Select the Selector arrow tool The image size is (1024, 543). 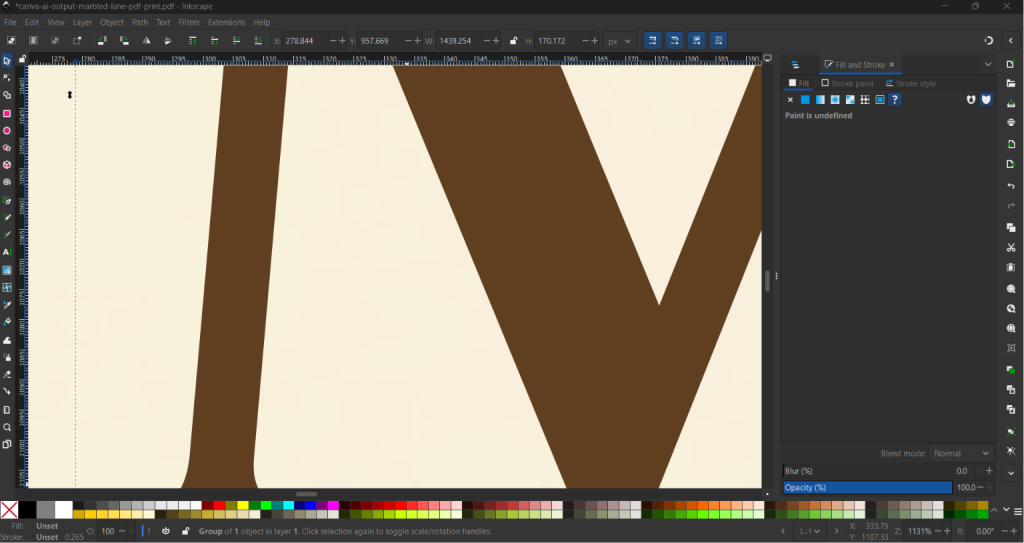point(7,61)
